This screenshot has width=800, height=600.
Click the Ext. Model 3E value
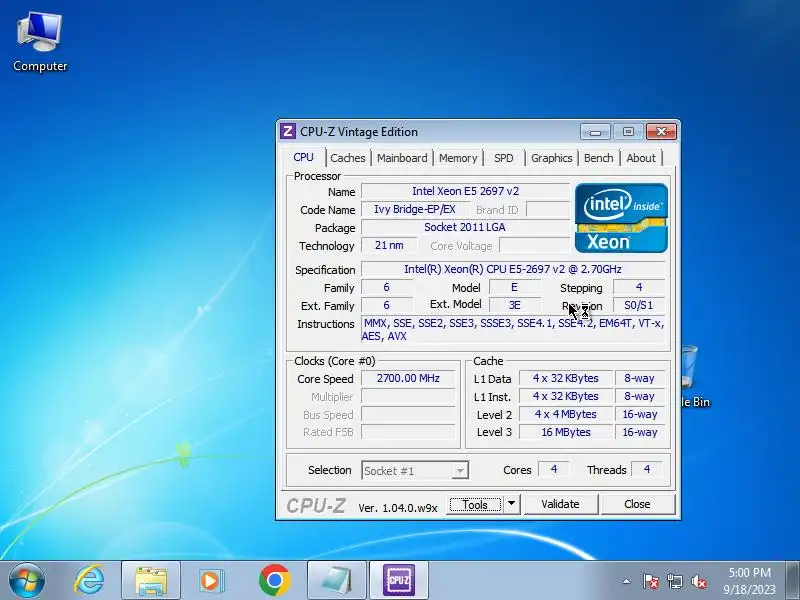tap(514, 305)
